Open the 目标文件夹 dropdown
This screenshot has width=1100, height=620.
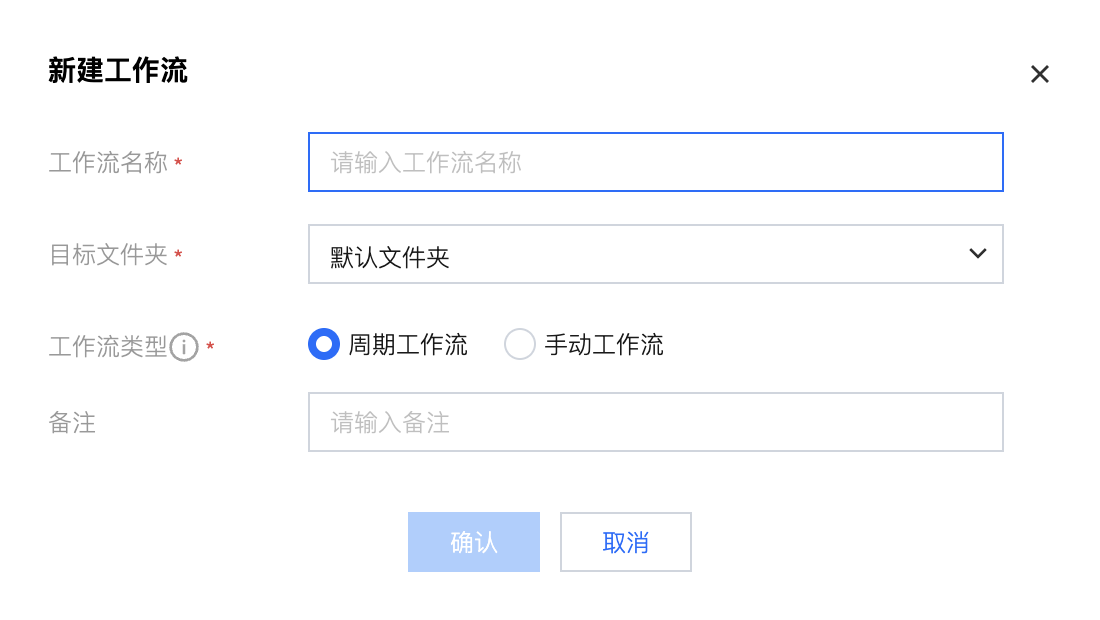point(655,254)
